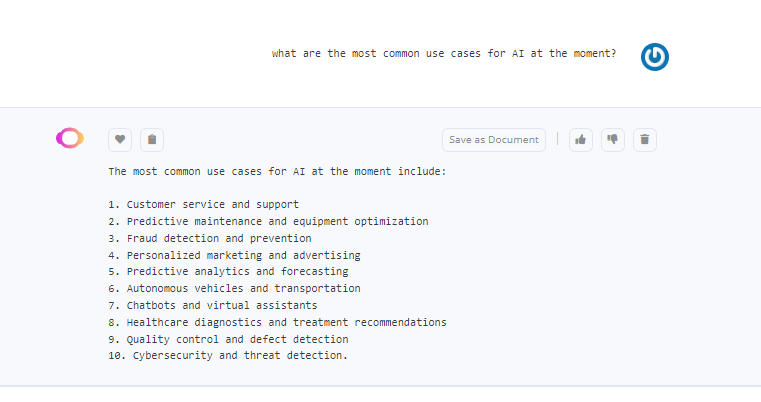Select the 'Autonomous vehicles and transportation' line
Screen dimensions: 761x402
[234, 288]
